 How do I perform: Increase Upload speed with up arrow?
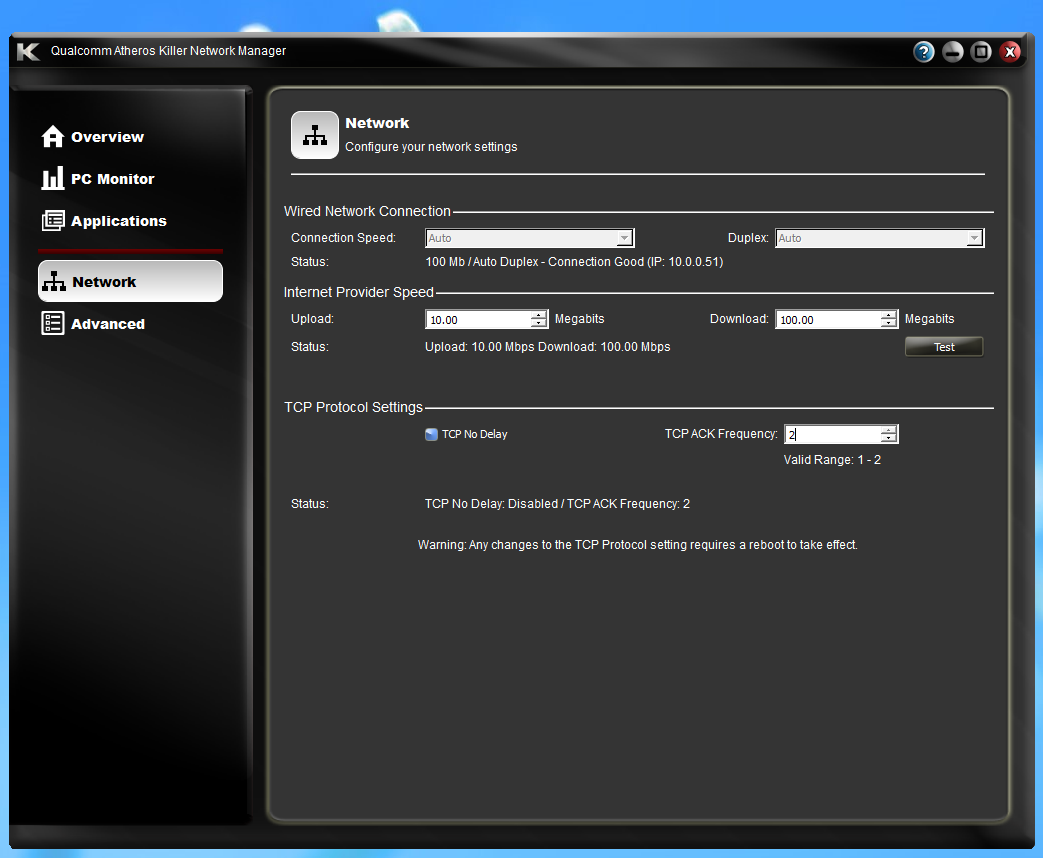[x=539, y=315]
